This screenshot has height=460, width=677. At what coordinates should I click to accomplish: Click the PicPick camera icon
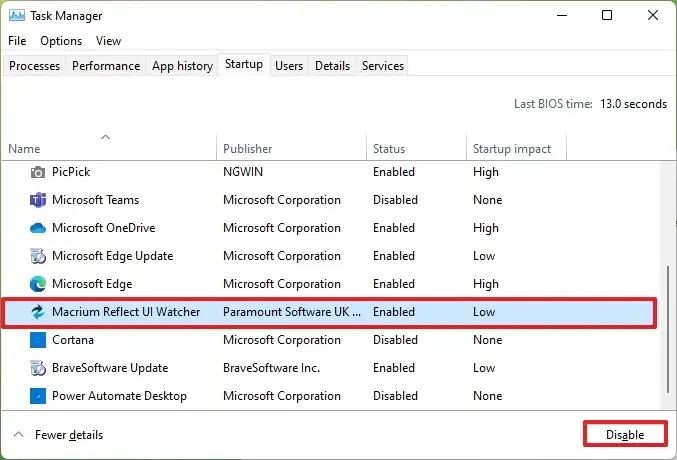pyautogui.click(x=38, y=172)
